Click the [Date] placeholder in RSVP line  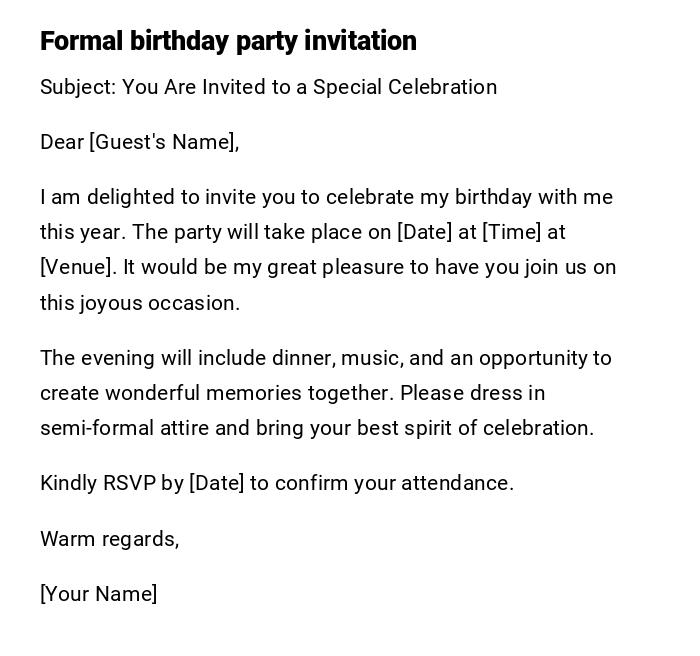pos(216,483)
